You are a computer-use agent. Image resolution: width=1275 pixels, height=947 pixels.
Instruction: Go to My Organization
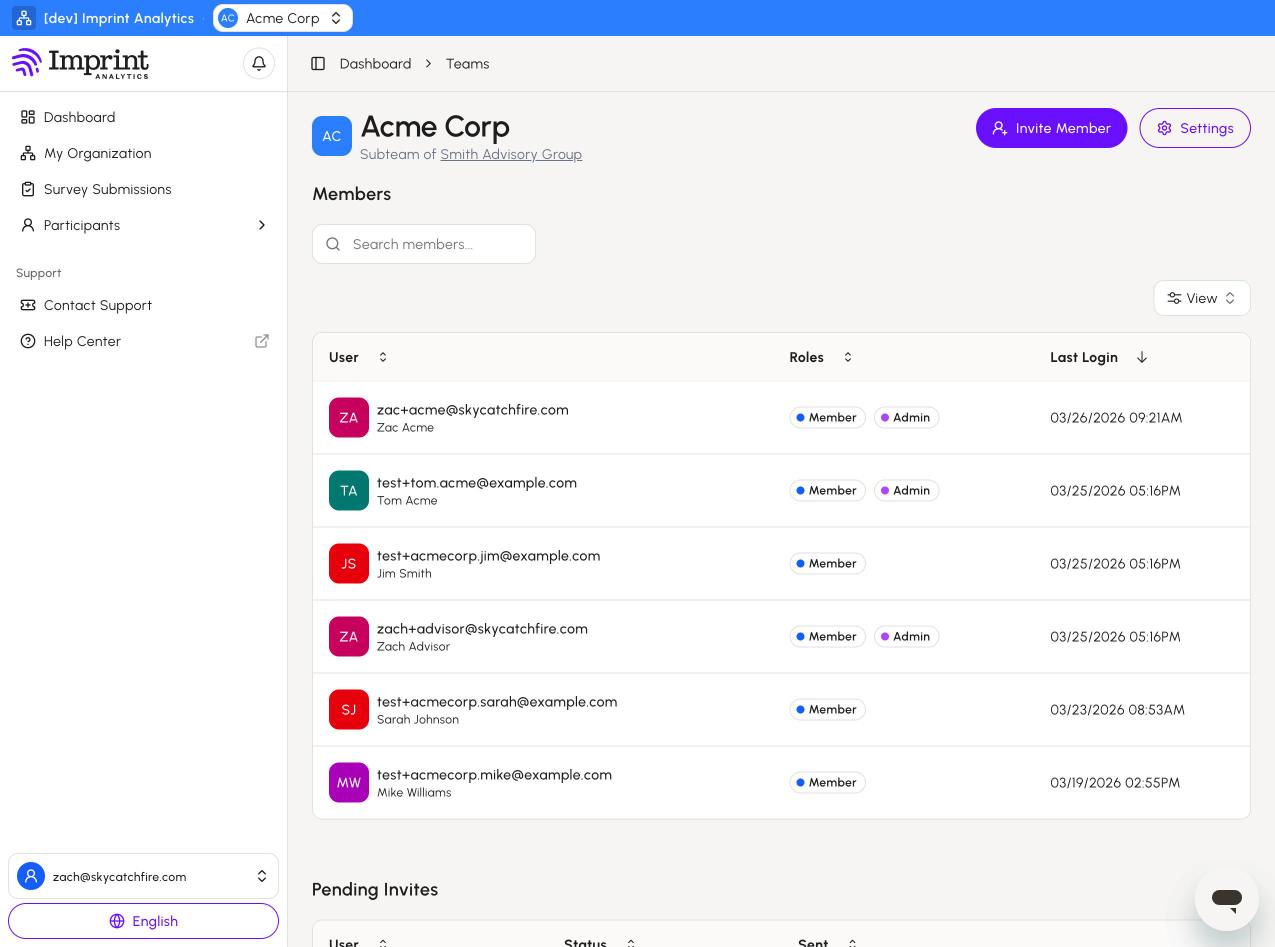point(143,153)
